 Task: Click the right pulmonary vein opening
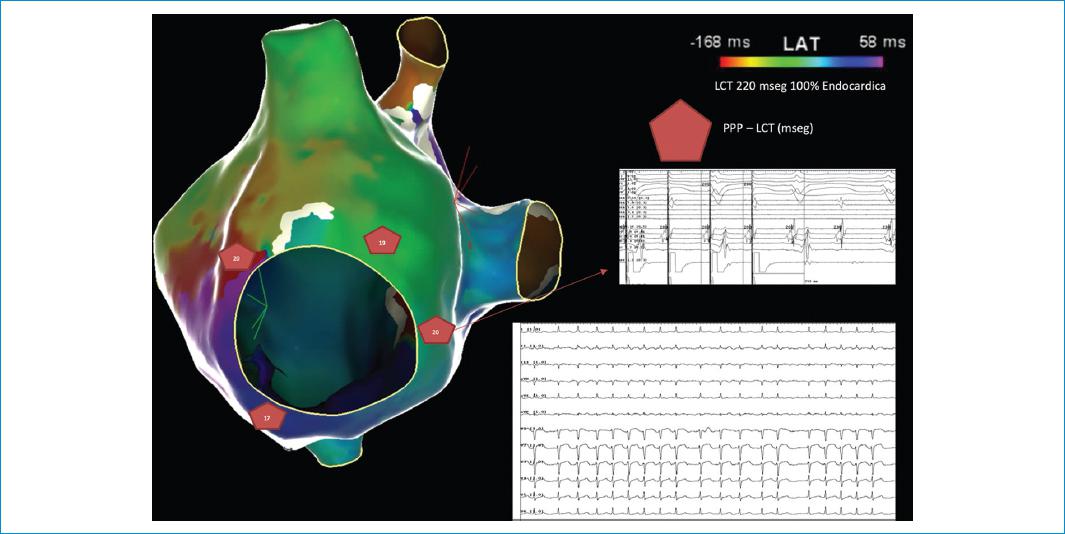[543, 250]
